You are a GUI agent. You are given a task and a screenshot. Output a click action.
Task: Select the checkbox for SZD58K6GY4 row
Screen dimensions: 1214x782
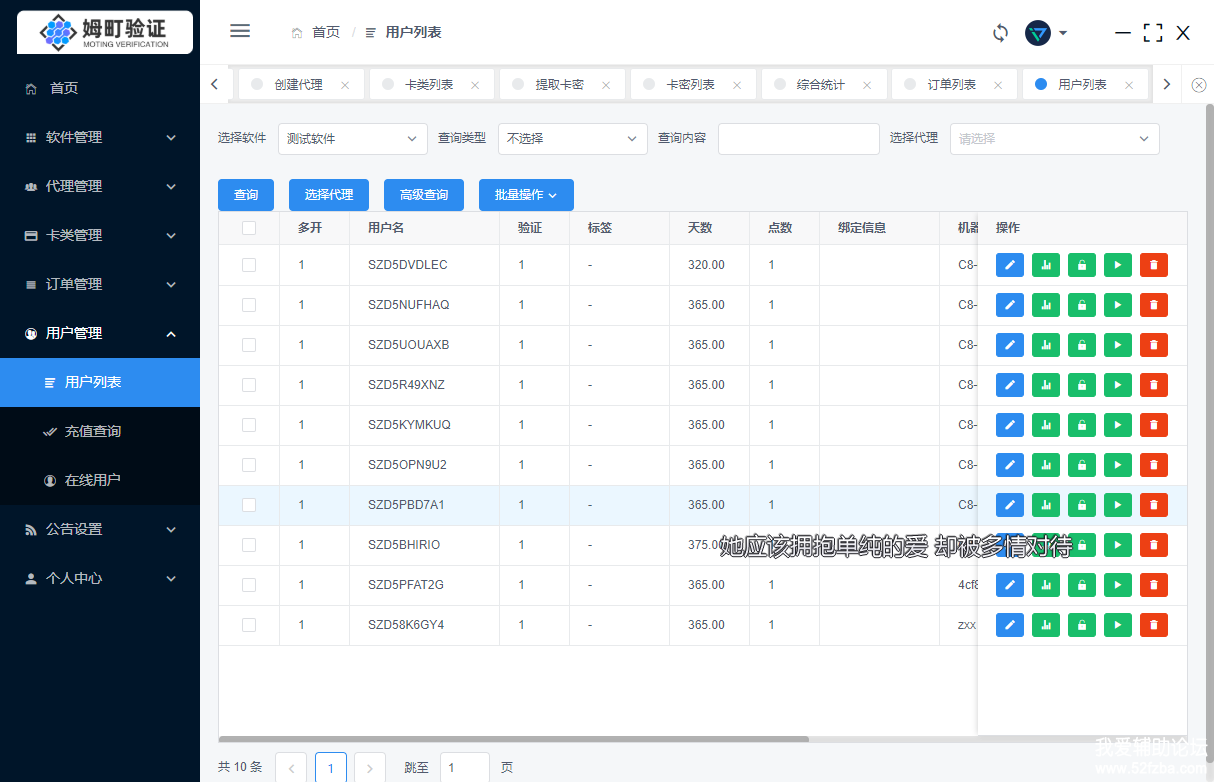pos(249,625)
